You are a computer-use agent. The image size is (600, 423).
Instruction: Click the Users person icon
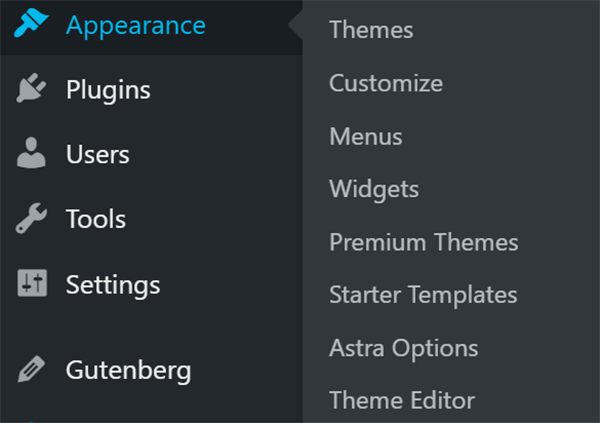coord(31,153)
